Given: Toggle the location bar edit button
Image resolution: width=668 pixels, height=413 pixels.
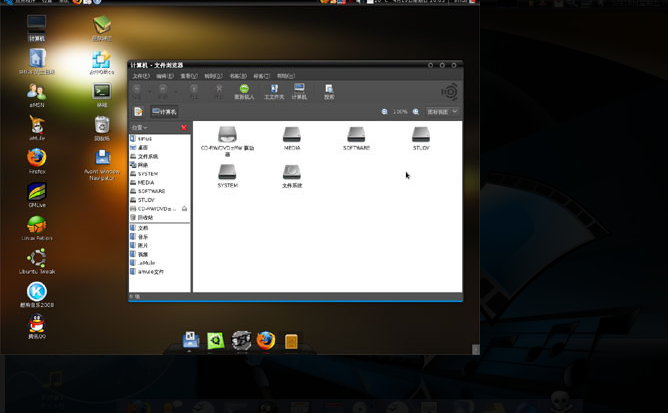Looking at the screenshot, I should (x=138, y=112).
